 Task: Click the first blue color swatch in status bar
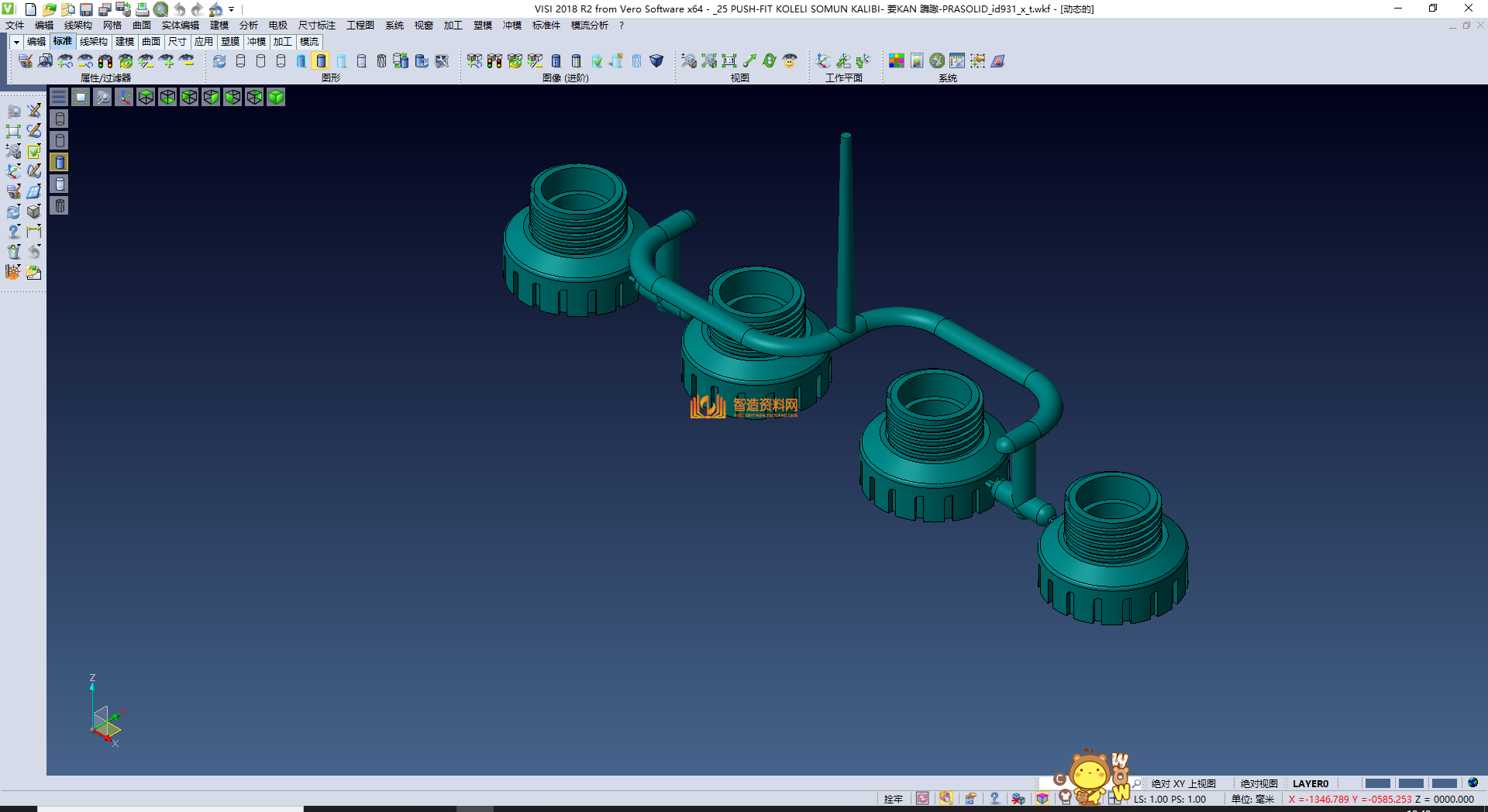[x=1377, y=783]
